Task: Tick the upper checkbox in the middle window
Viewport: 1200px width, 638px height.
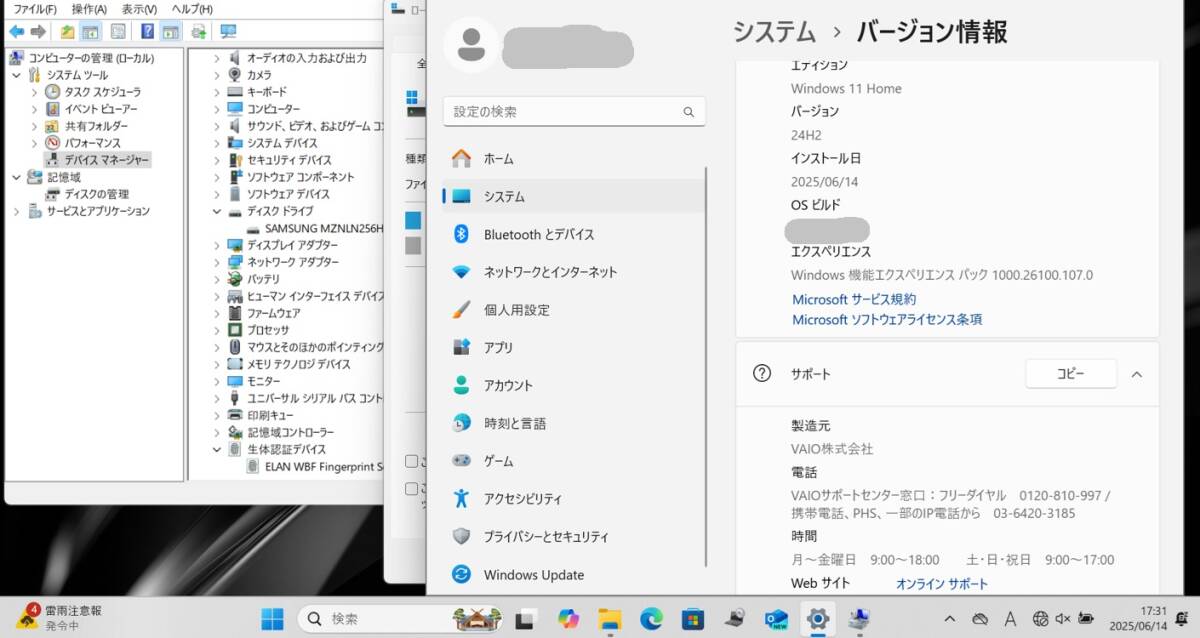Action: (411, 461)
